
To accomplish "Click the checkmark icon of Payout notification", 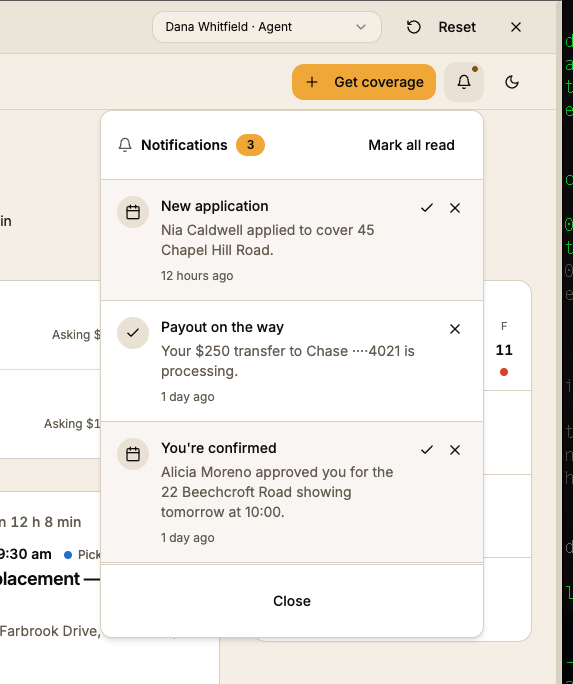I will click(133, 333).
